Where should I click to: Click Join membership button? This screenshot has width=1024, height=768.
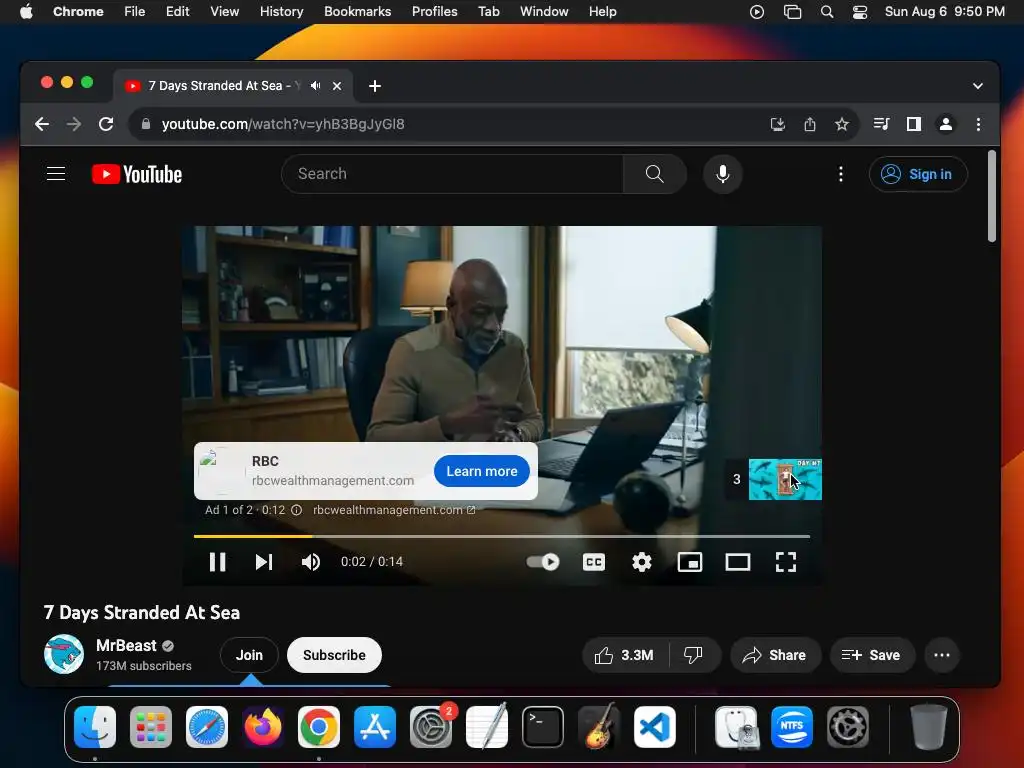249,655
